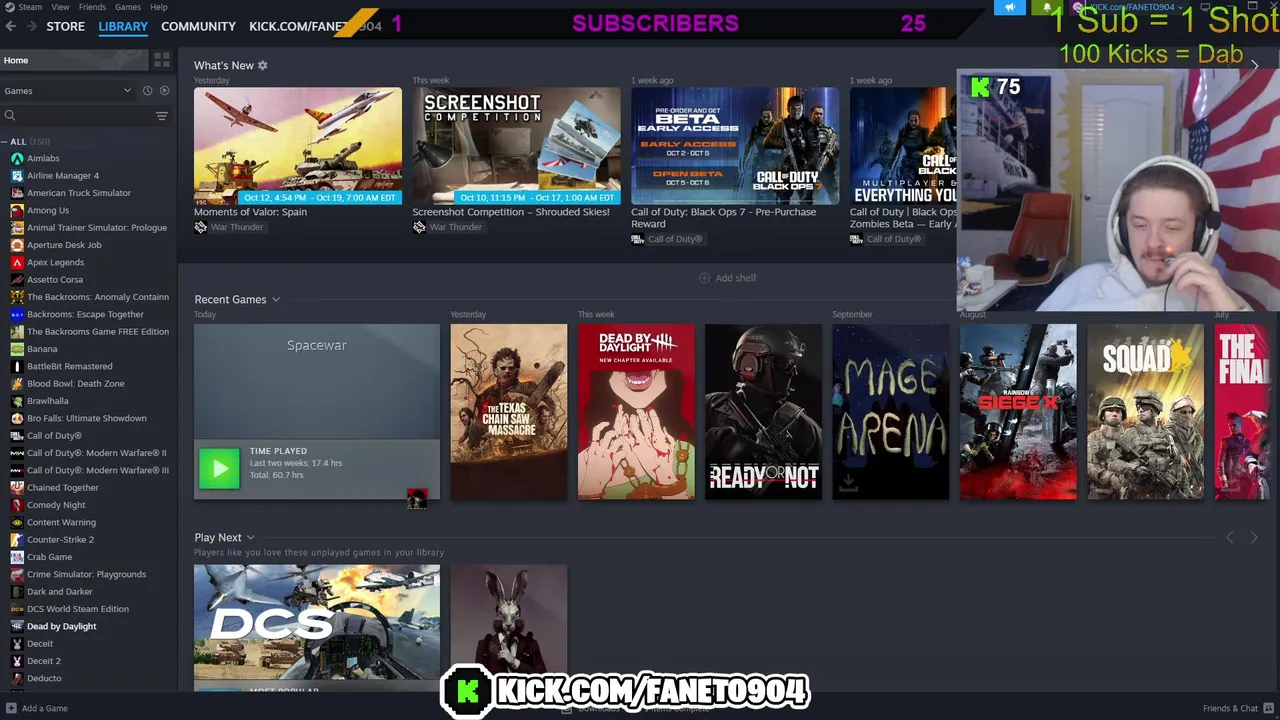1280x720 pixels.
Task: Switch library to grid collections view
Action: pos(162,60)
